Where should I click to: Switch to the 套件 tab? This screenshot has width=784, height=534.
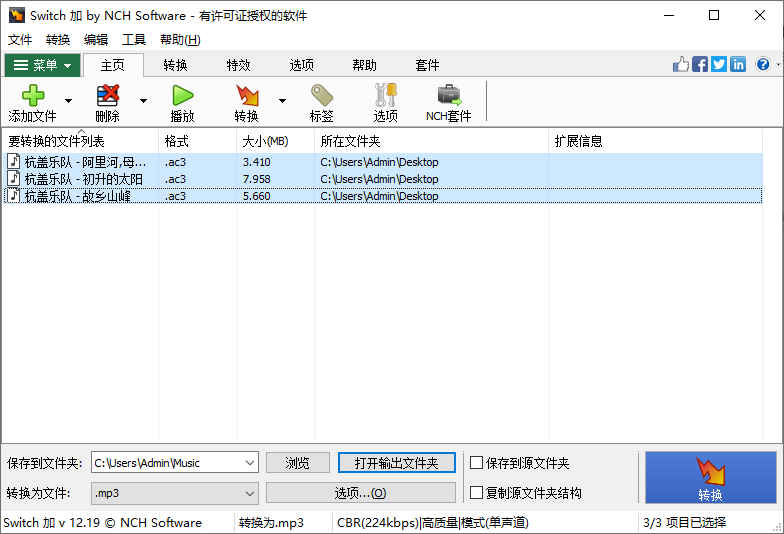coord(428,65)
